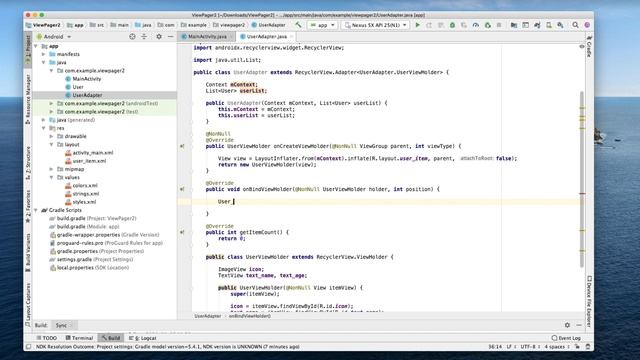The width and height of the screenshot is (640, 360).
Task: Expand the manifests folder
Action: click(x=44, y=54)
